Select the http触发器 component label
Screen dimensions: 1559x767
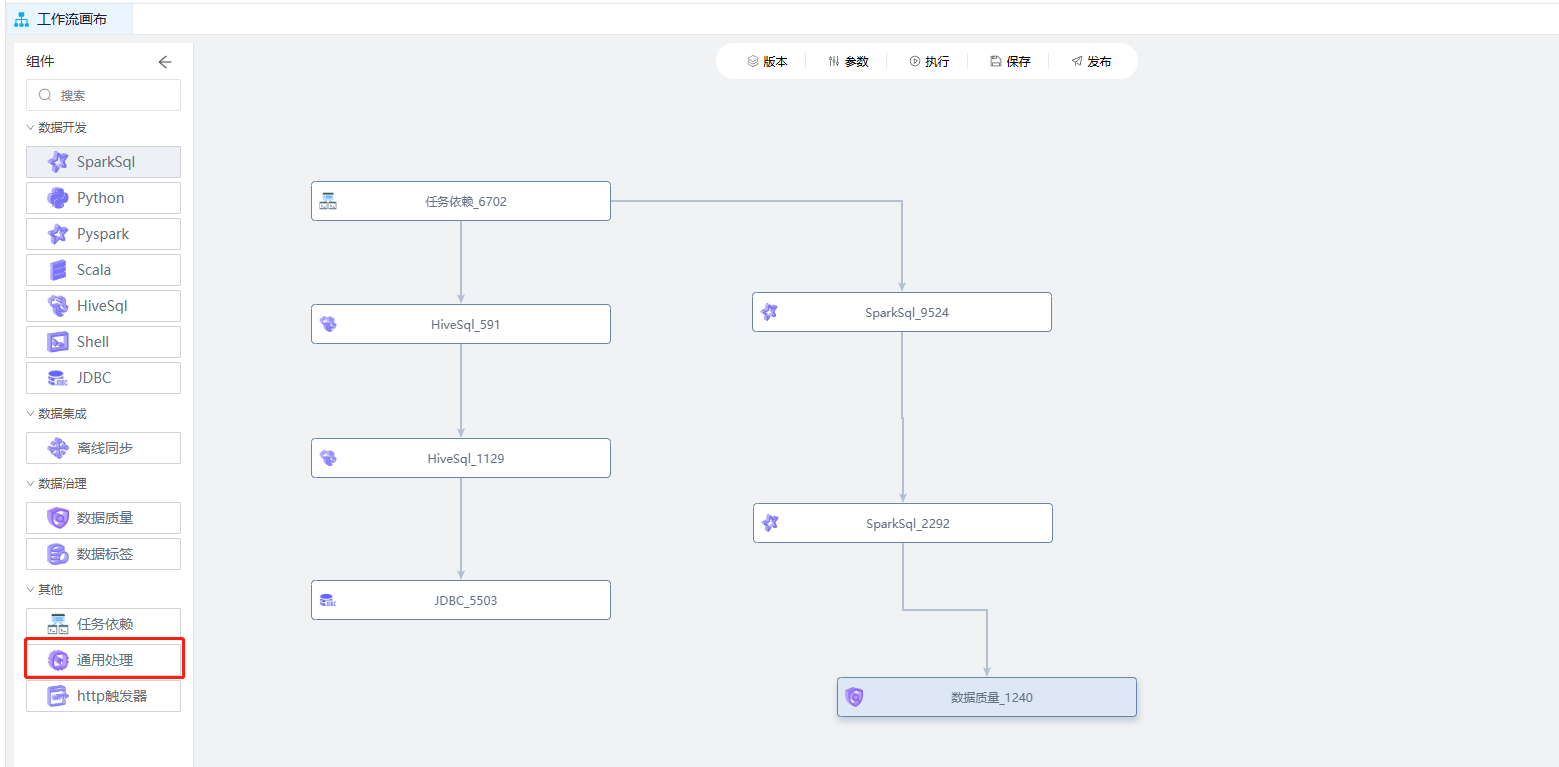[112, 696]
